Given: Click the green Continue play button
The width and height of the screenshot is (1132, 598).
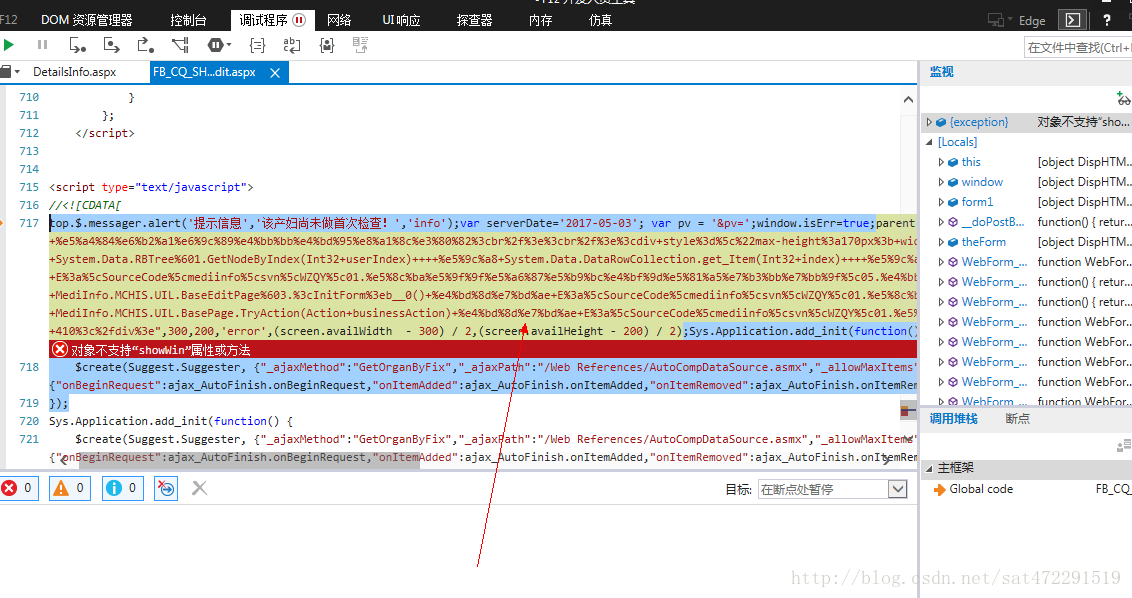Looking at the screenshot, I should pos(9,46).
